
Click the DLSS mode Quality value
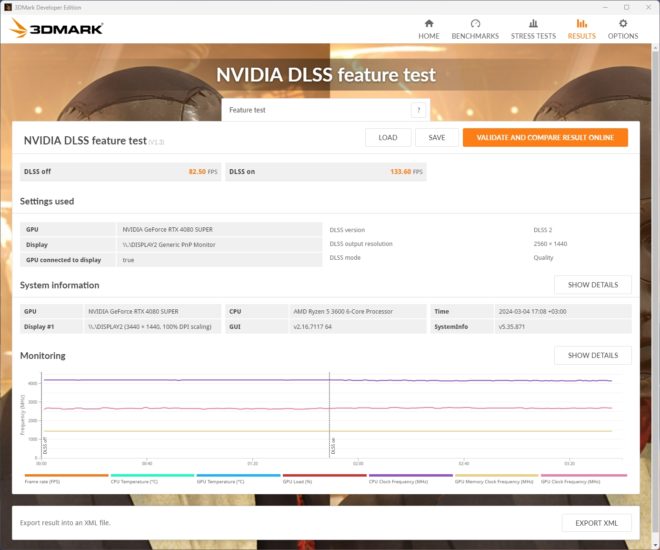point(543,258)
